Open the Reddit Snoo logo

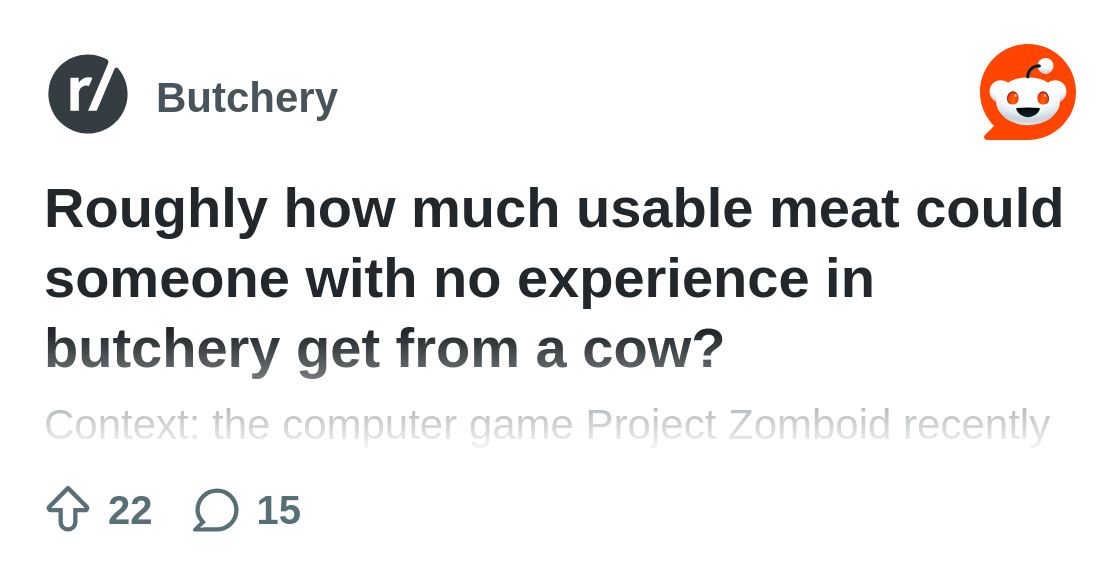pyautogui.click(x=1028, y=92)
